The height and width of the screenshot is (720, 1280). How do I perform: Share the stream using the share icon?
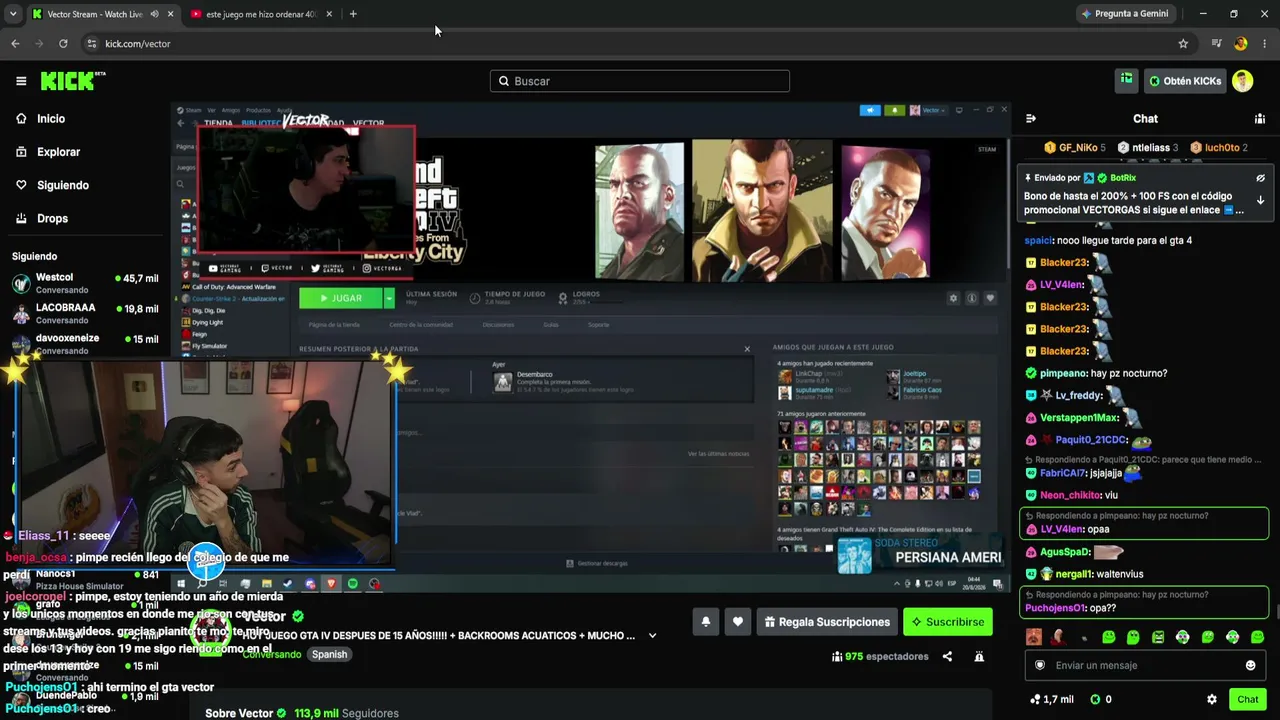click(947, 657)
